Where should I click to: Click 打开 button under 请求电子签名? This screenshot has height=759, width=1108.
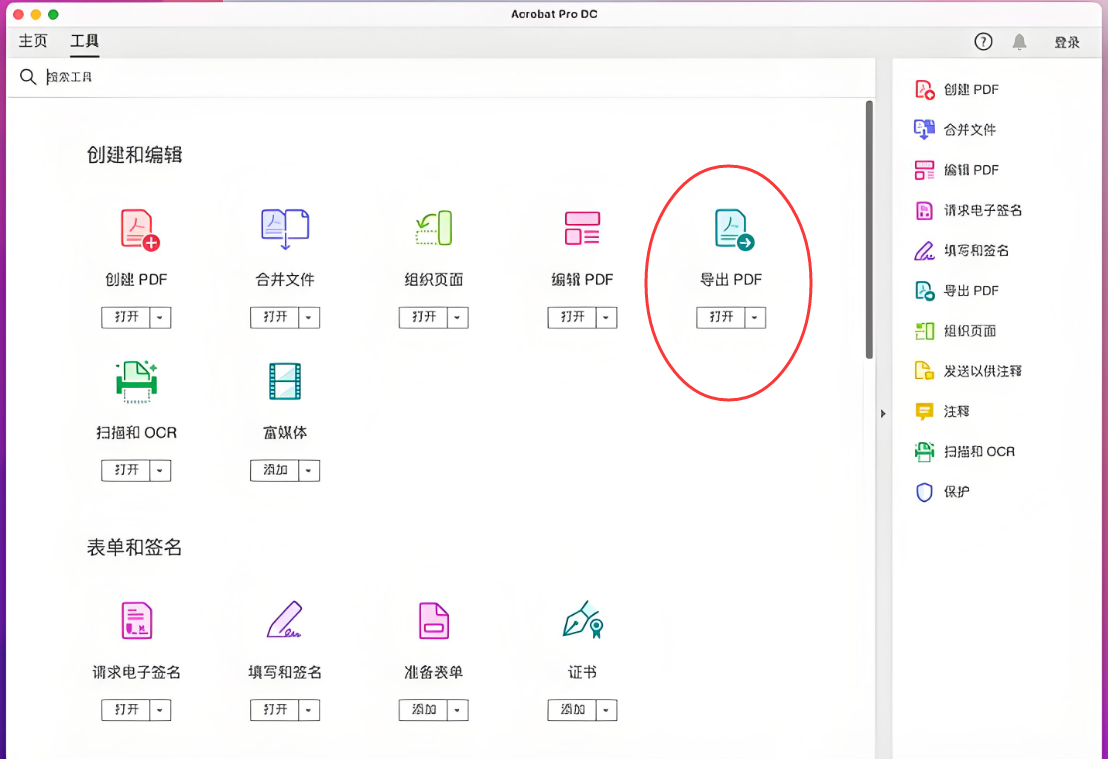tap(126, 710)
